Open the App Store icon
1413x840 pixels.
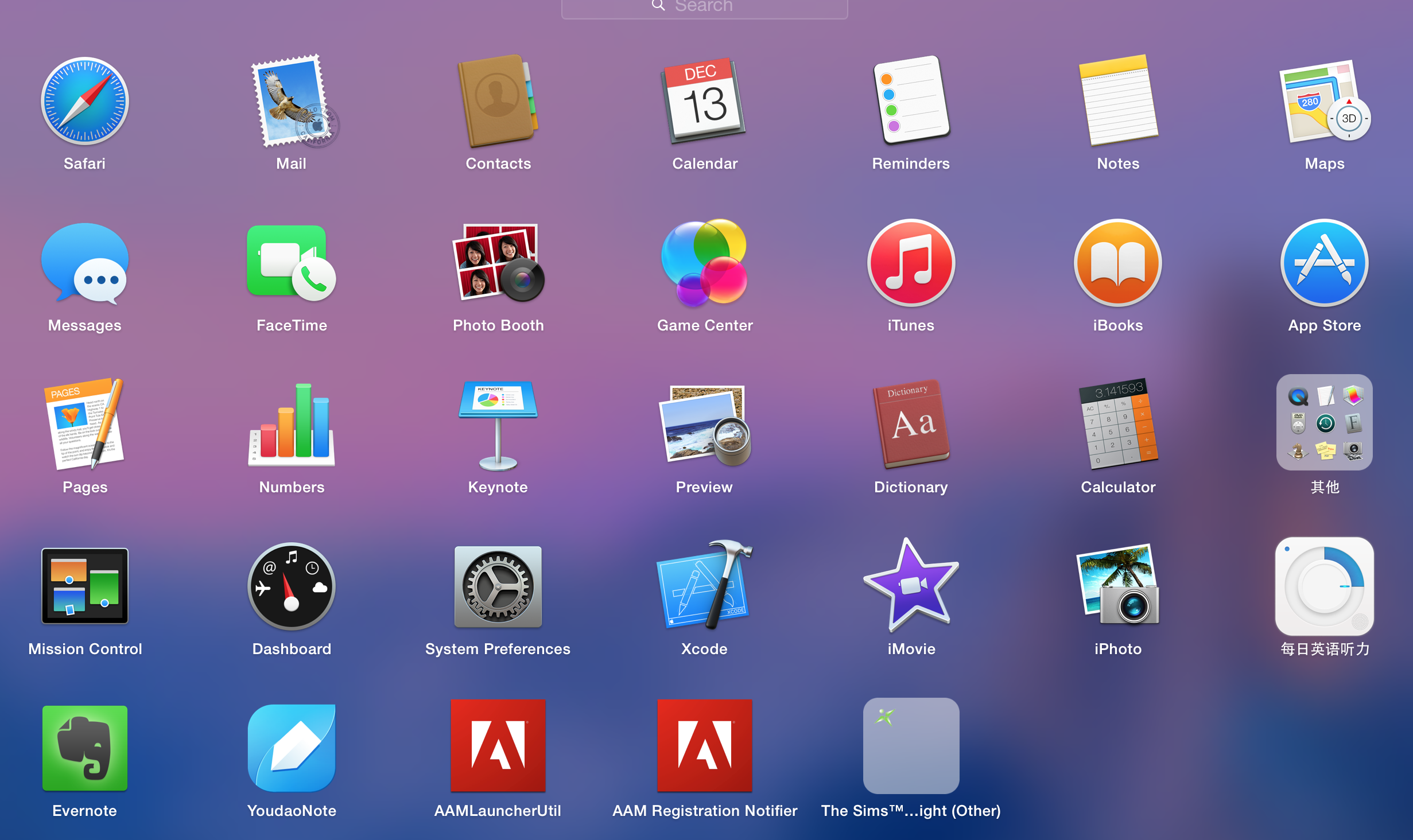[x=1324, y=263]
